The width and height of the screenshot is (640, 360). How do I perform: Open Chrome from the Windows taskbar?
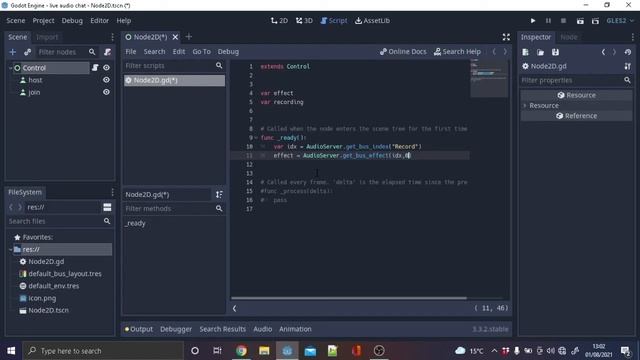[241, 351]
